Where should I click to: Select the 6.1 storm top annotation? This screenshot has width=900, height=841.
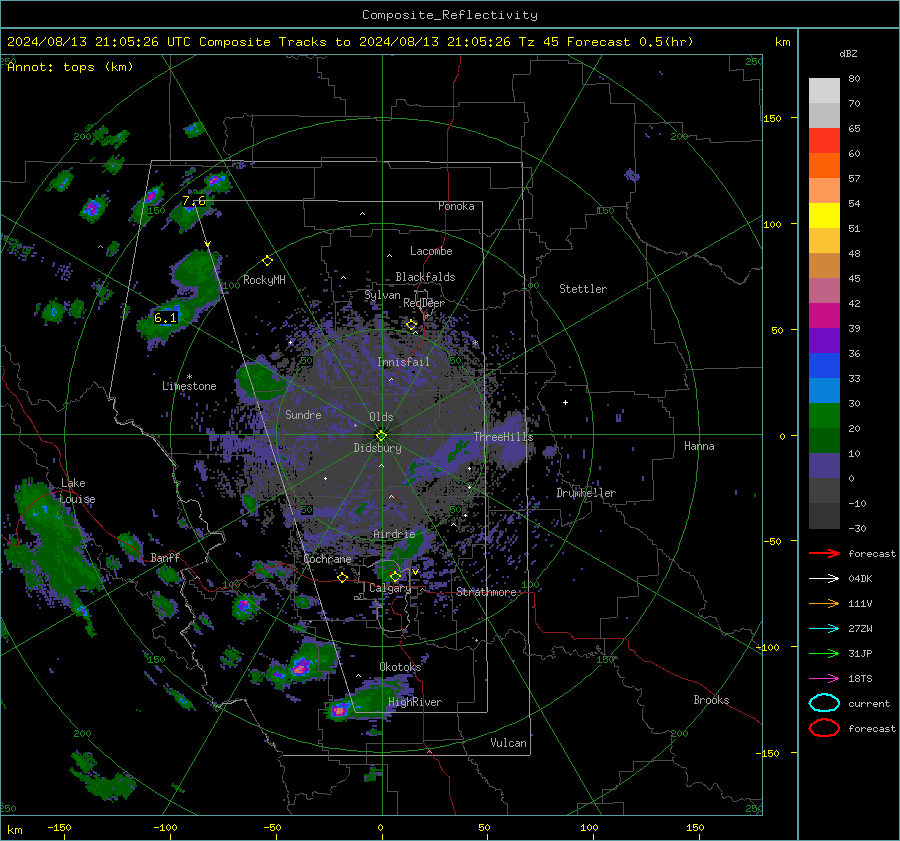166,317
